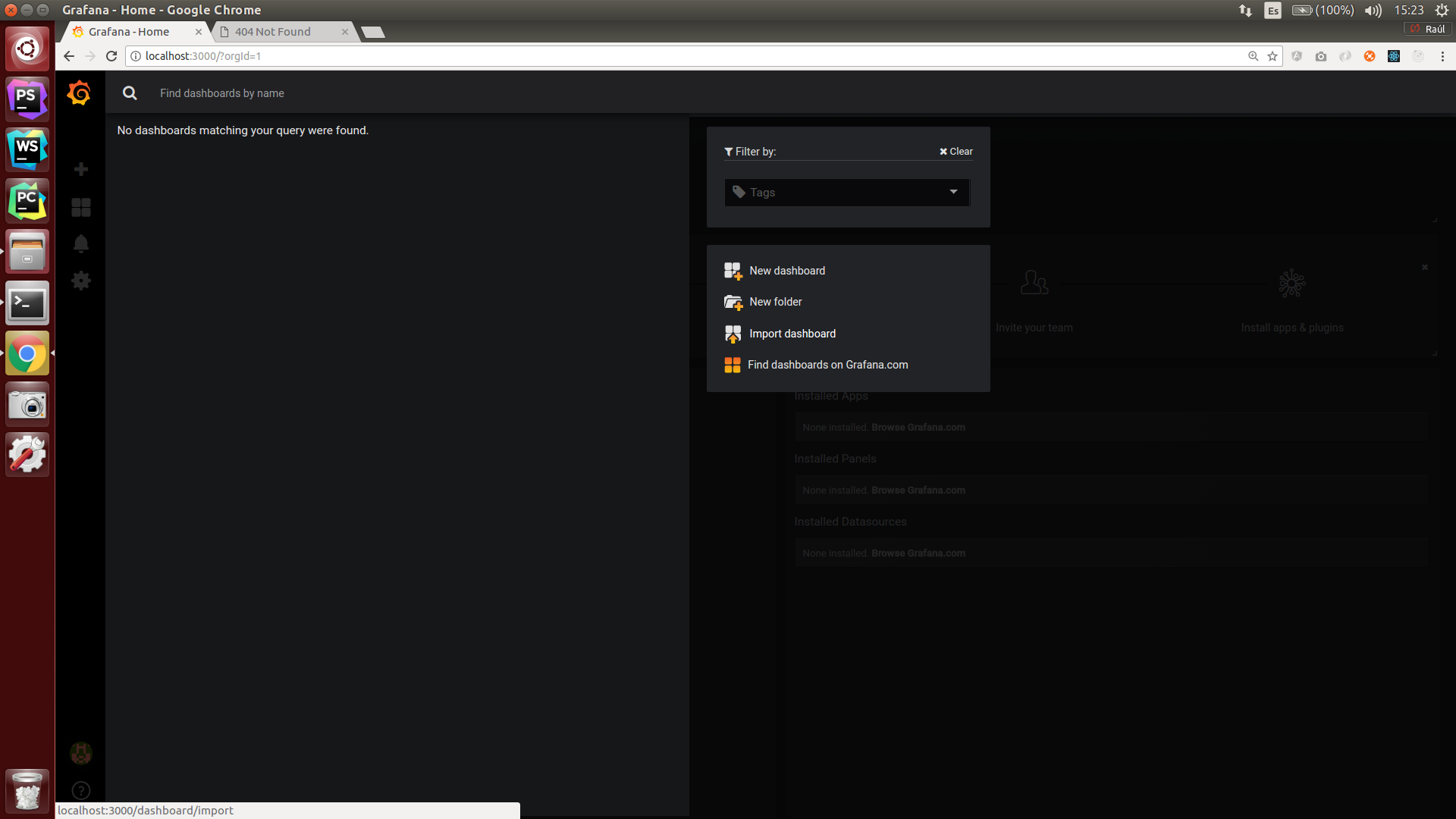Select New dashboard option
The height and width of the screenshot is (819, 1456).
pyautogui.click(x=786, y=271)
